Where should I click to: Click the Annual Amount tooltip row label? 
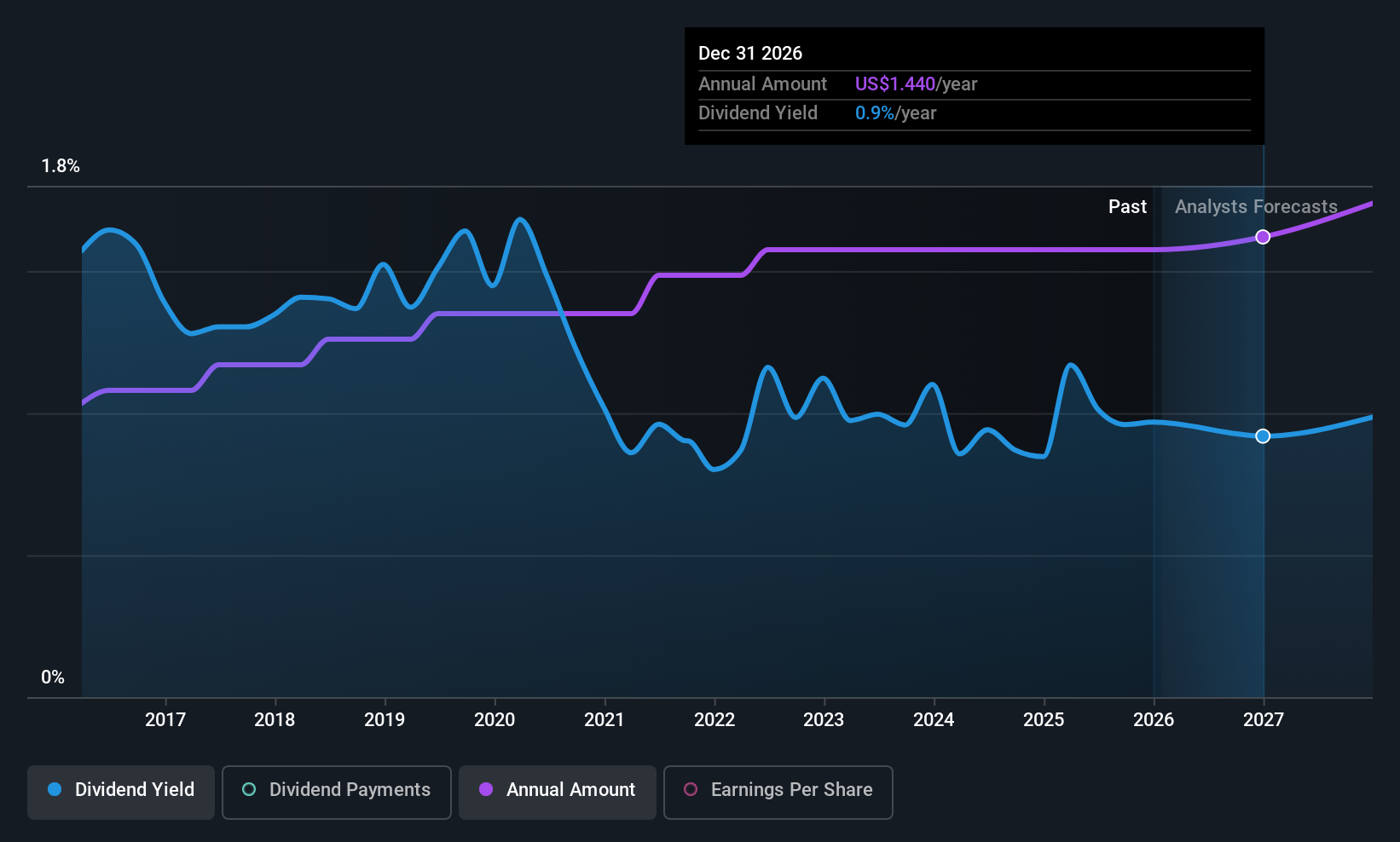pyautogui.click(x=762, y=84)
